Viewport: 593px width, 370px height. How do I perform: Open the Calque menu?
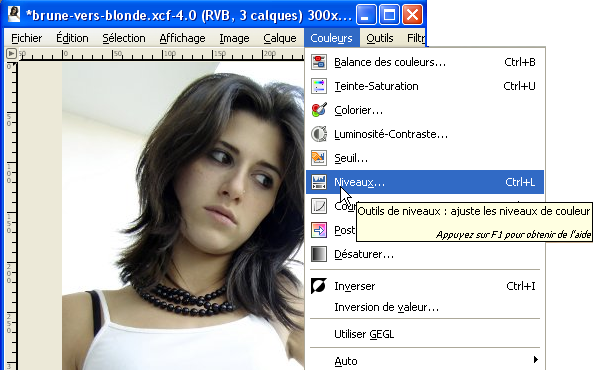(280, 38)
